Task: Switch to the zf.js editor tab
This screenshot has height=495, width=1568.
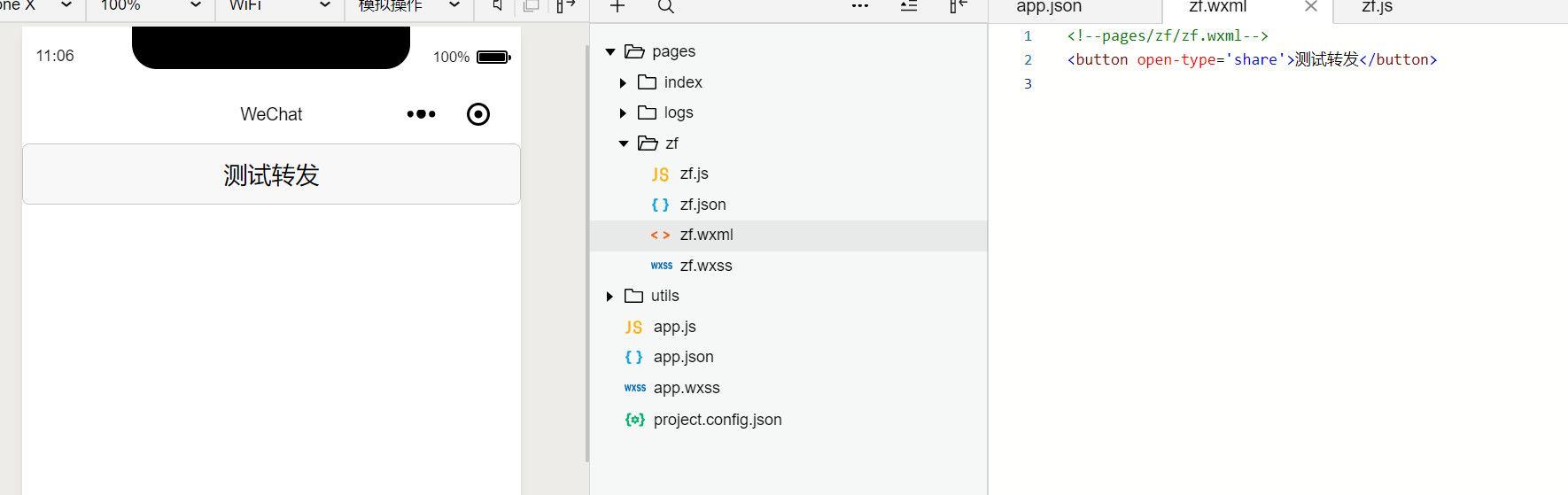Action: pyautogui.click(x=1377, y=7)
